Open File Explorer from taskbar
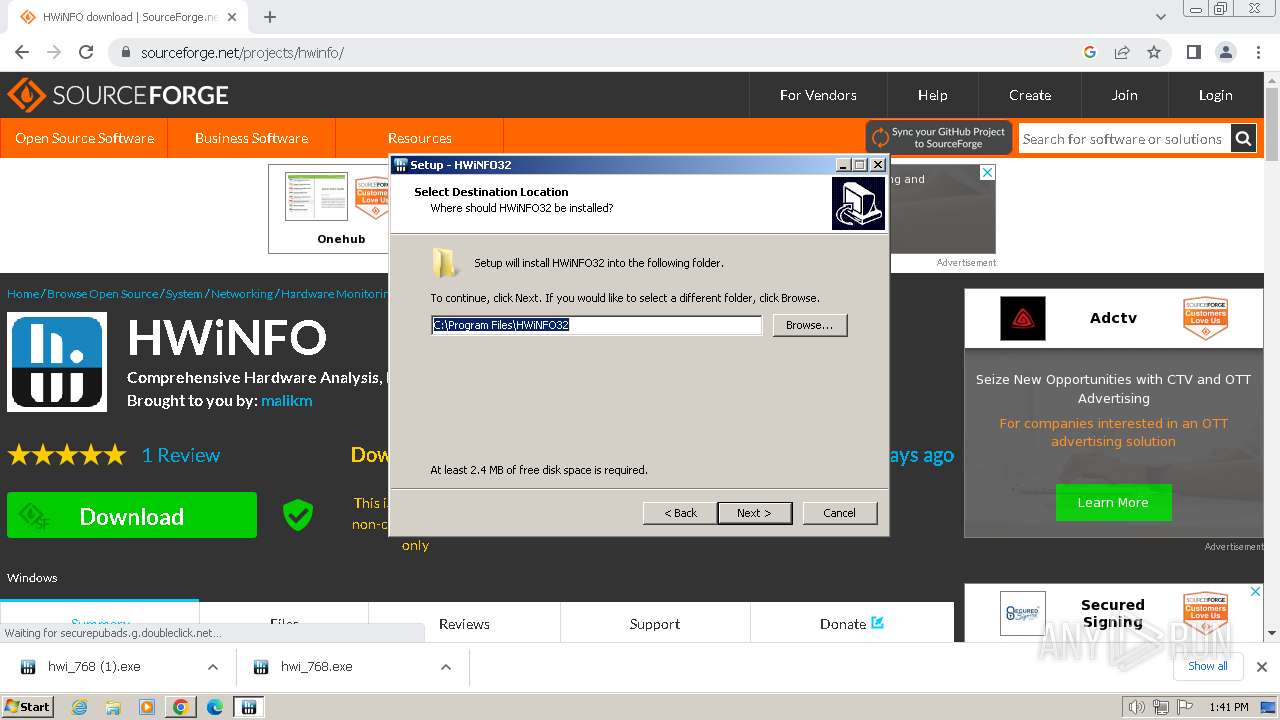 (113, 707)
